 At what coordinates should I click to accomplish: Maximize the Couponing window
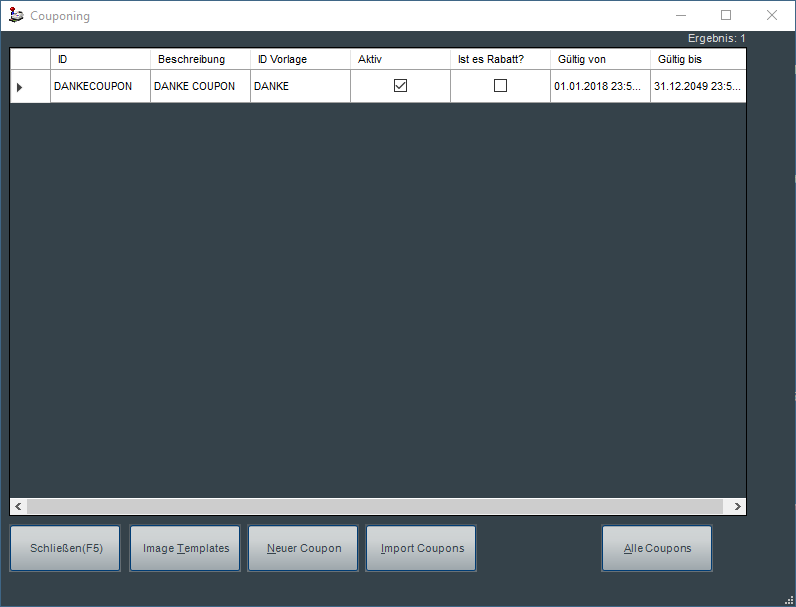coord(726,15)
